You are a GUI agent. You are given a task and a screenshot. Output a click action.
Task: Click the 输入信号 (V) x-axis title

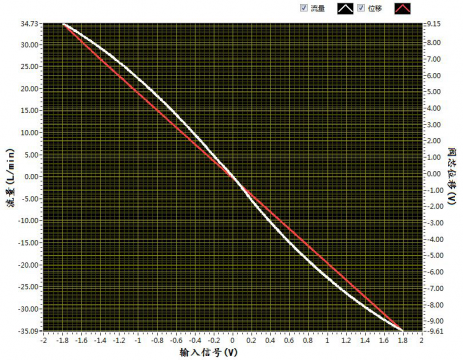[209, 352]
